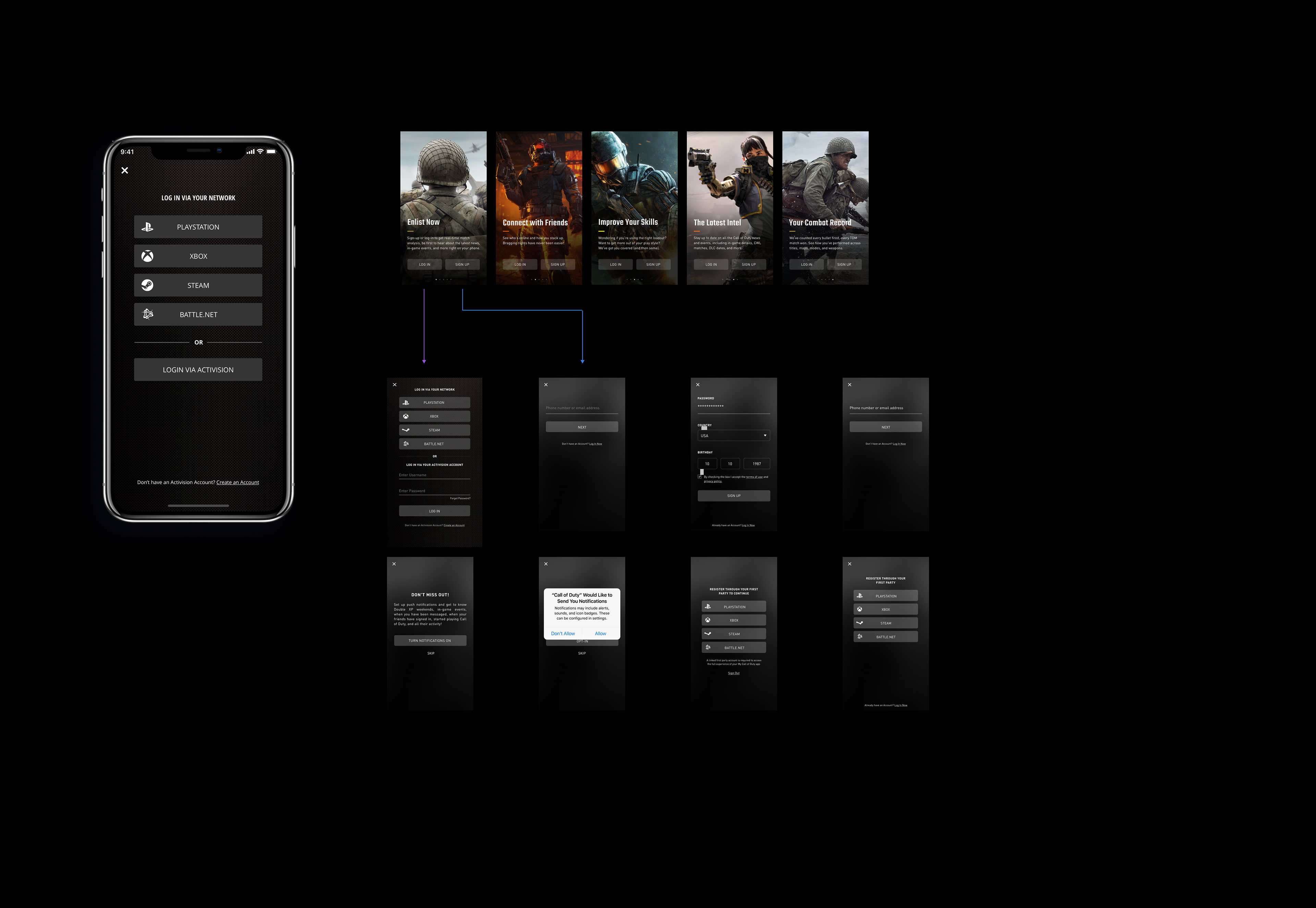Click PlayStation icon on 'First Party to Continue' screen
Screen dimensions: 1316x908
coord(708,606)
